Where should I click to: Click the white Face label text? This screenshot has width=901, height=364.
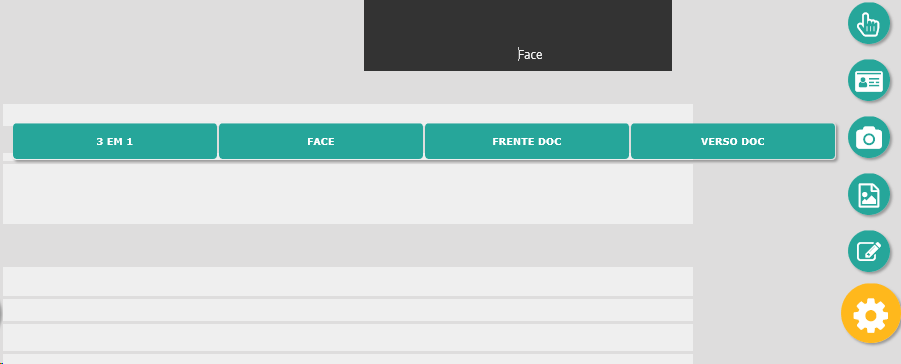point(530,55)
